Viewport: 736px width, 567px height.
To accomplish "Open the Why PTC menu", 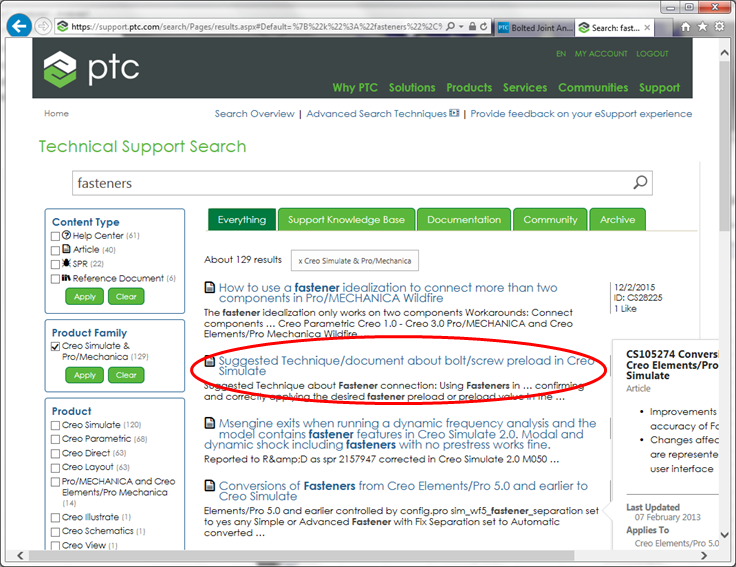I will pos(355,88).
